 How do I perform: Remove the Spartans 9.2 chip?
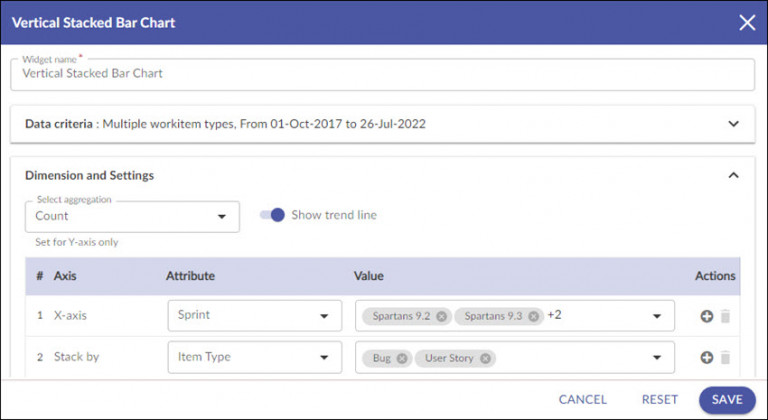pos(441,316)
